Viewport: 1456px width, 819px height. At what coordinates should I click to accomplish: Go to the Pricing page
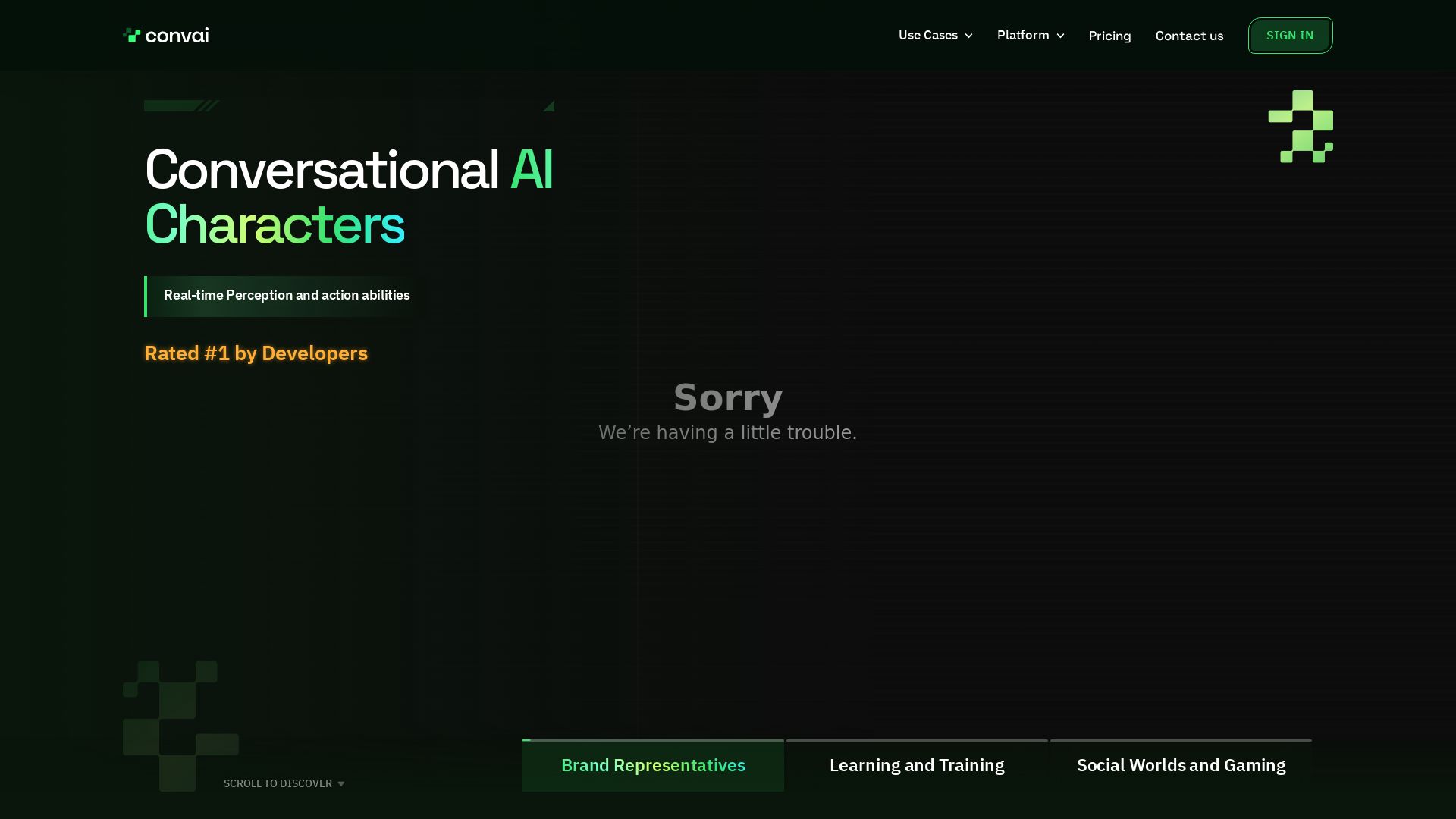coord(1109,36)
